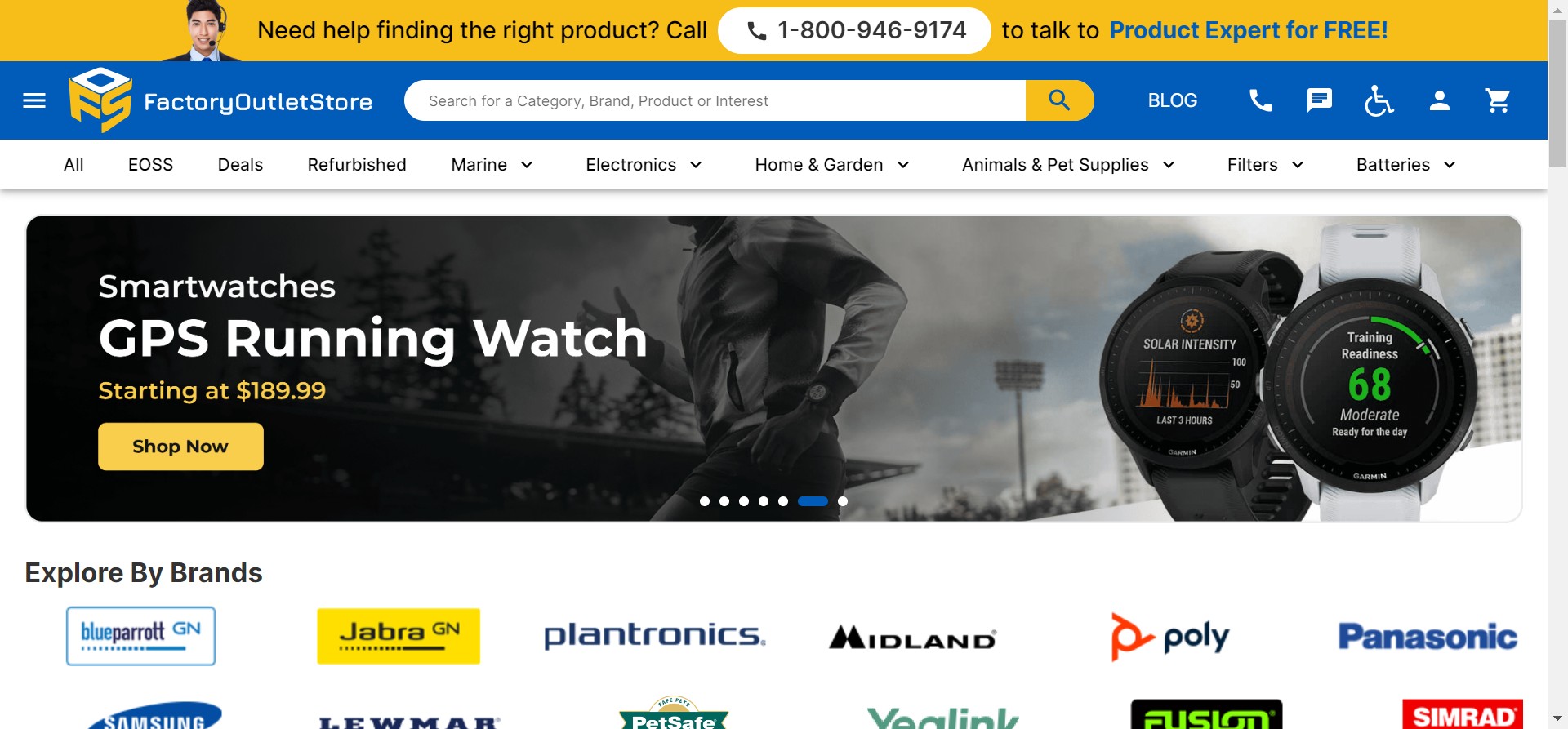Expand the Marine category dropdown
This screenshot has height=729, width=1568.
(492, 165)
